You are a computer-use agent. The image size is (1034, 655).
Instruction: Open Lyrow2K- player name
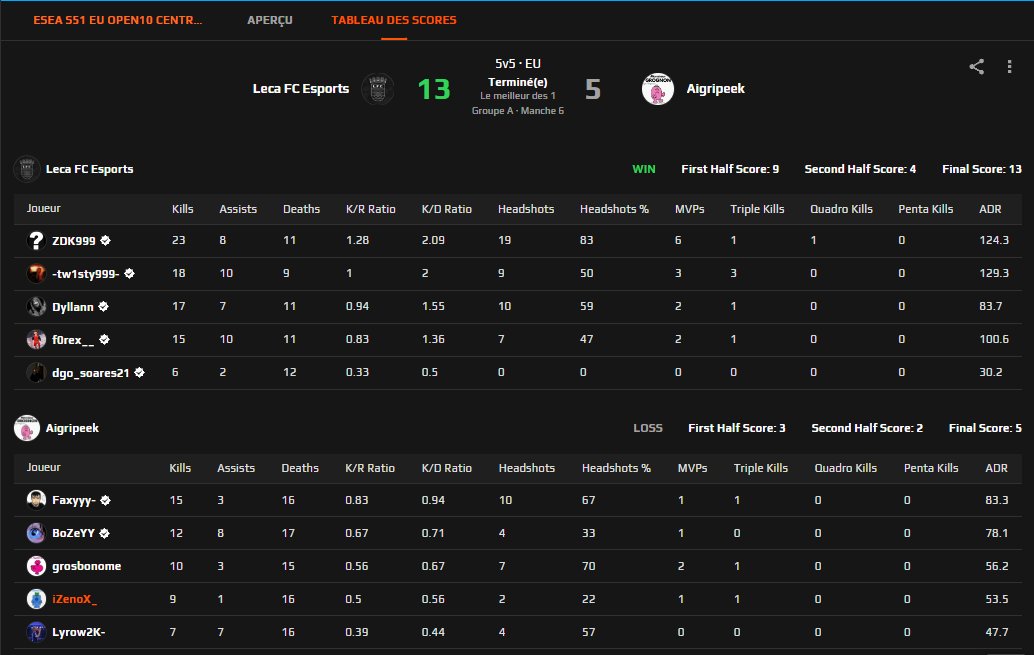click(x=78, y=632)
